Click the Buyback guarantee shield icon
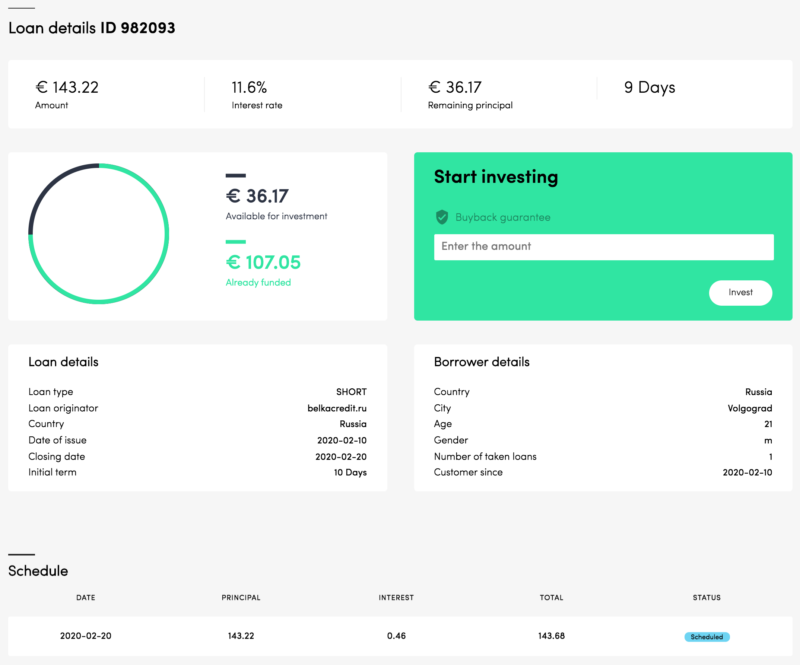 click(x=442, y=217)
